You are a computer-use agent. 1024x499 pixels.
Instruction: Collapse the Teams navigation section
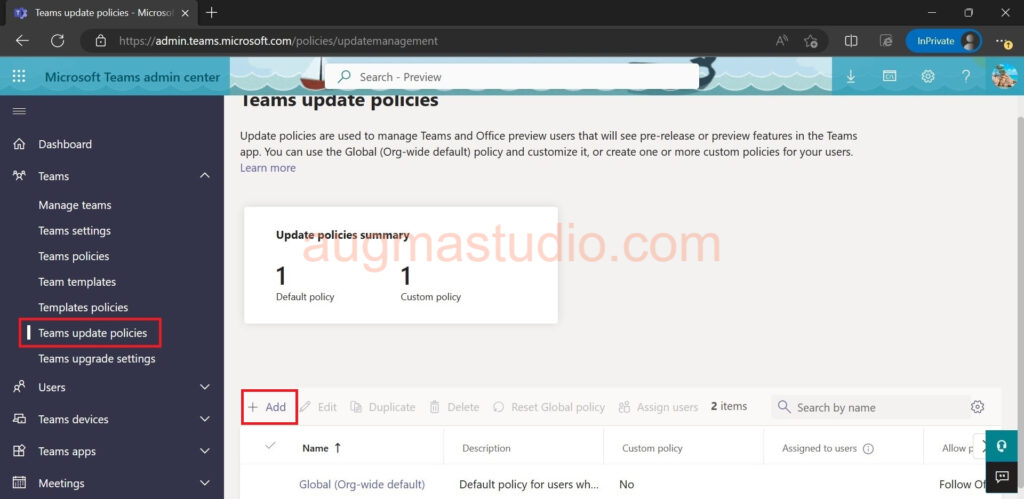pyautogui.click(x=205, y=176)
